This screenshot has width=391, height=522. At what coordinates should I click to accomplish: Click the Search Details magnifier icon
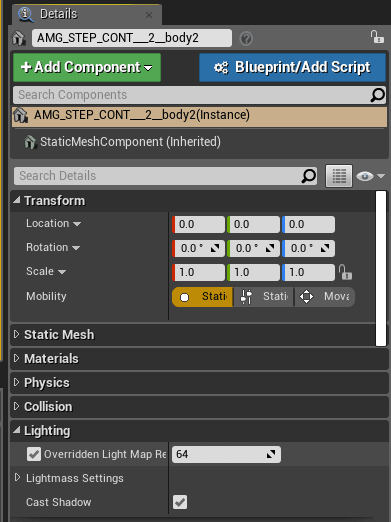click(x=308, y=176)
